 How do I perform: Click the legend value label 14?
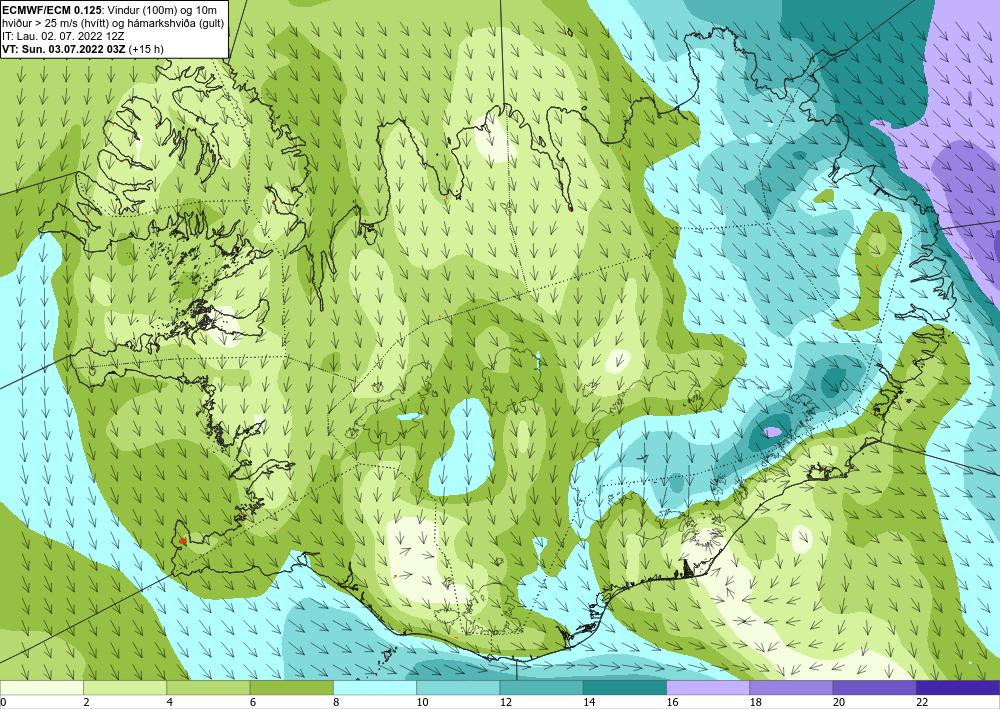[589, 702]
